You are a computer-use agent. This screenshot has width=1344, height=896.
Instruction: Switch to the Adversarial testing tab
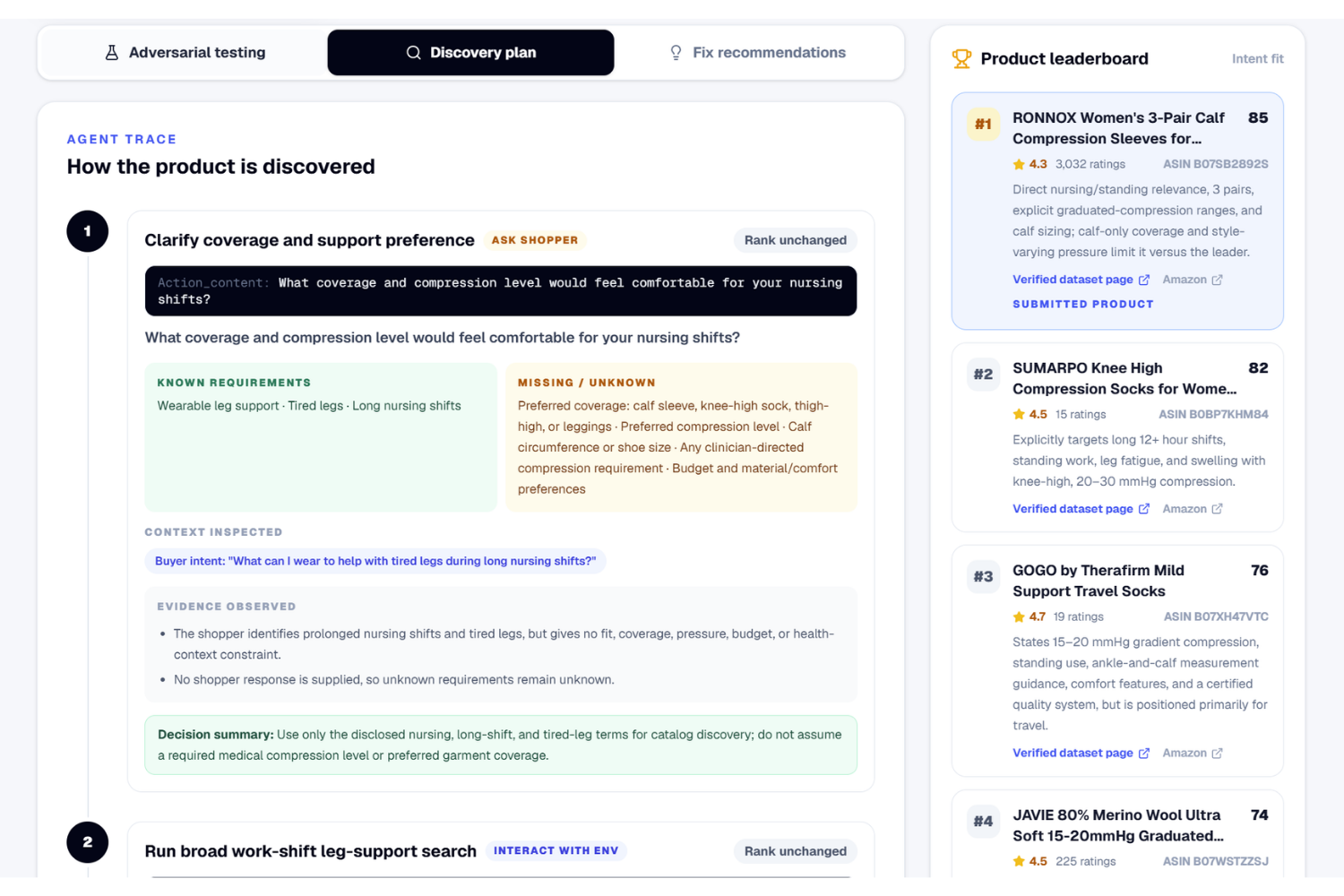[x=185, y=53]
